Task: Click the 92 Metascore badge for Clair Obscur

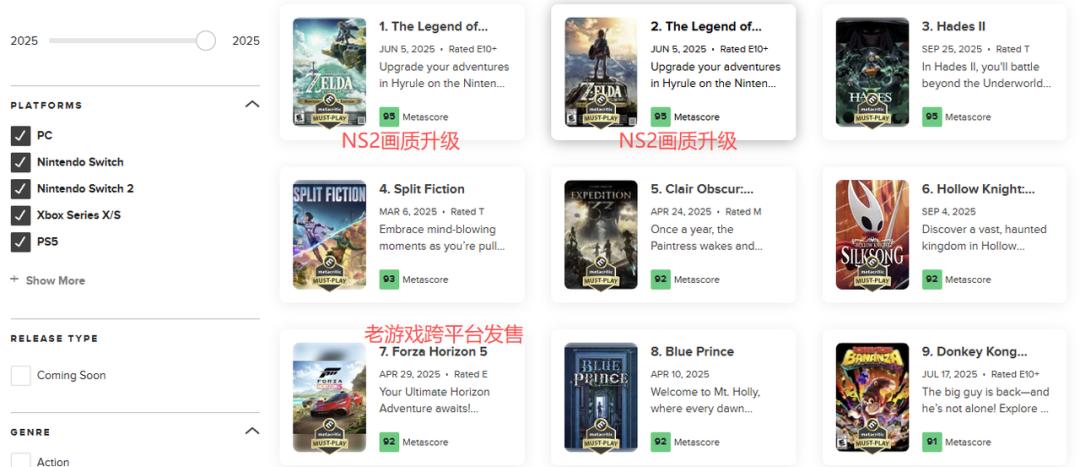Action: (661, 279)
